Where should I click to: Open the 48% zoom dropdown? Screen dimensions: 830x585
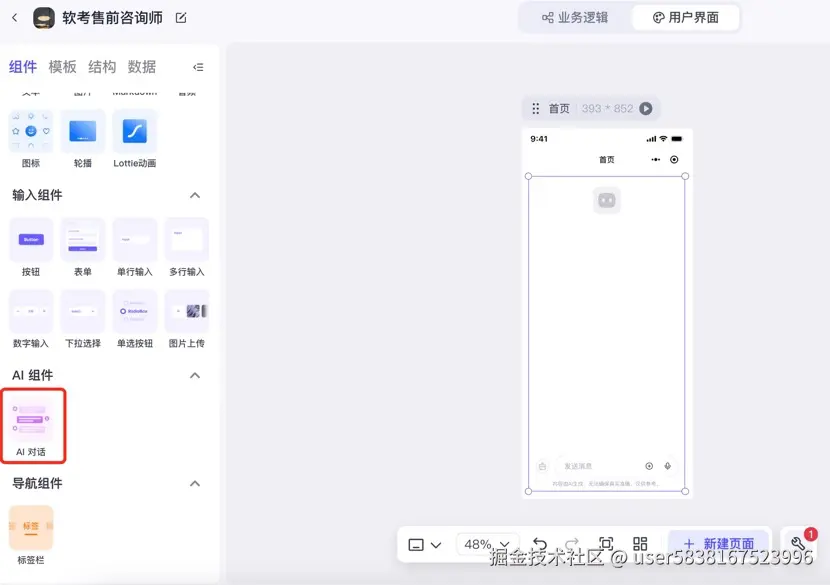pyautogui.click(x=487, y=543)
